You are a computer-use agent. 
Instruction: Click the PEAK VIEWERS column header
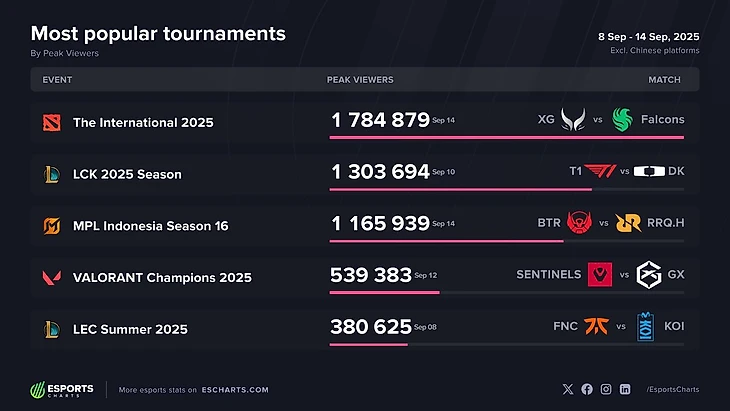pyautogui.click(x=360, y=79)
